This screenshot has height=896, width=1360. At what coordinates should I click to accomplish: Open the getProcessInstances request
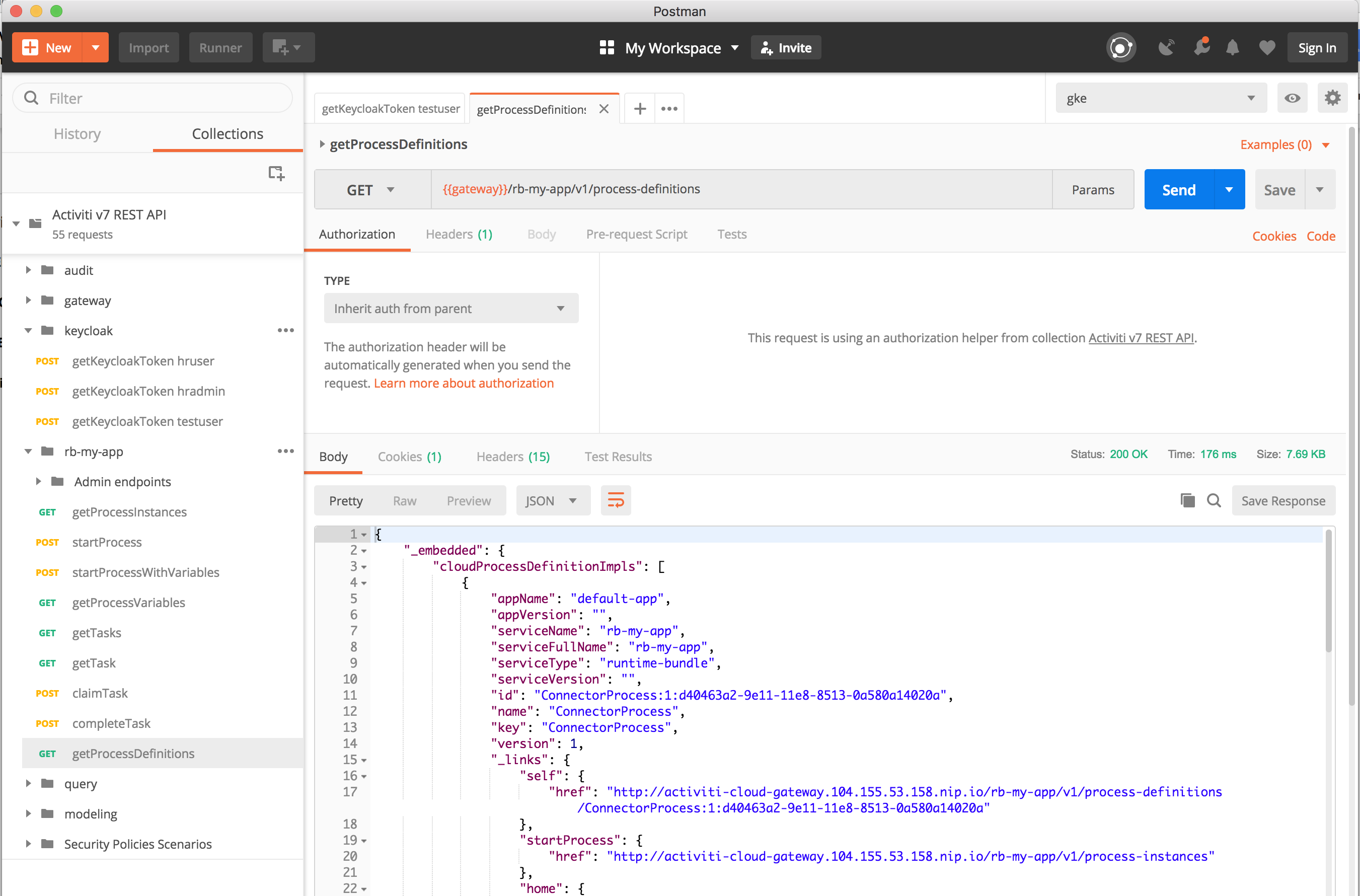coord(129,511)
